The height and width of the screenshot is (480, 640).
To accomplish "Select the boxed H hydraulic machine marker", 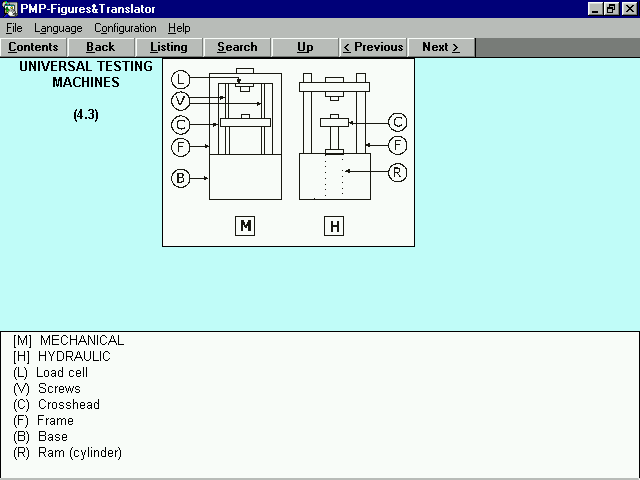I will (334, 226).
